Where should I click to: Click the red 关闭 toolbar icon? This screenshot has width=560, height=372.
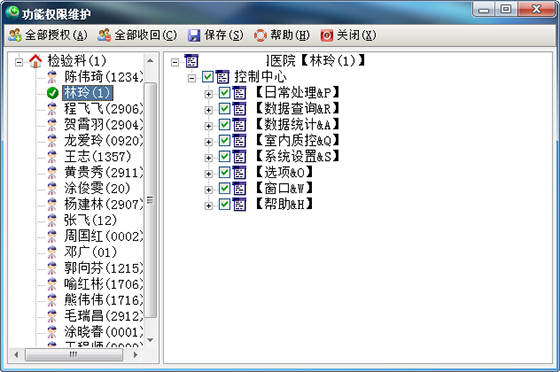click(326, 35)
